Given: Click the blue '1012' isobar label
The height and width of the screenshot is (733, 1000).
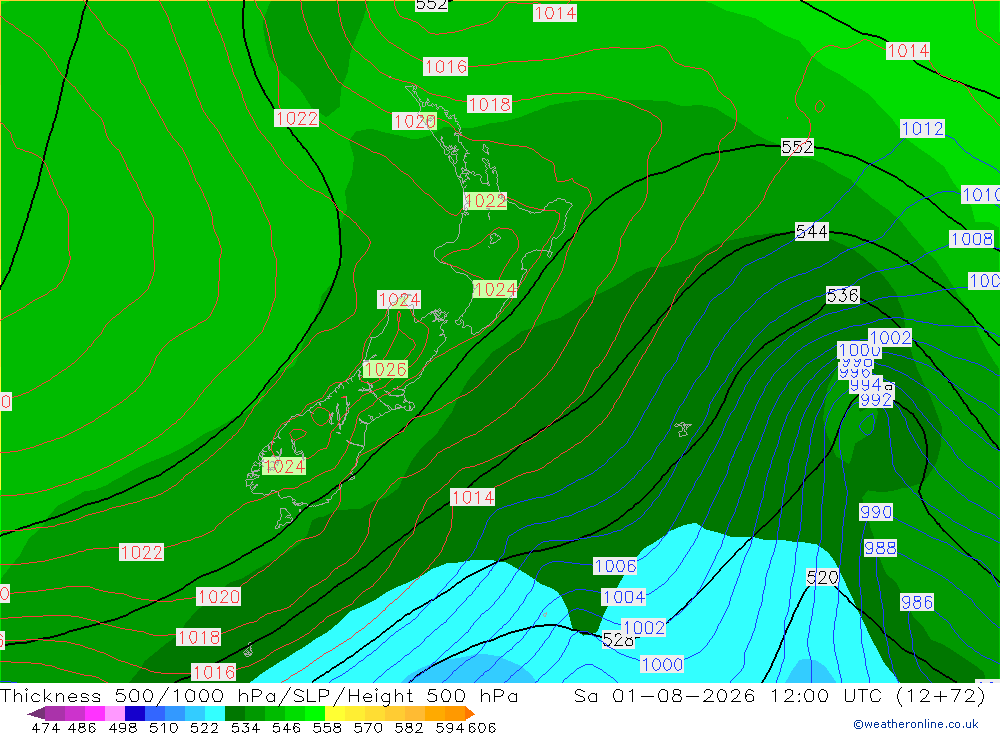Looking at the screenshot, I should (x=922, y=128).
